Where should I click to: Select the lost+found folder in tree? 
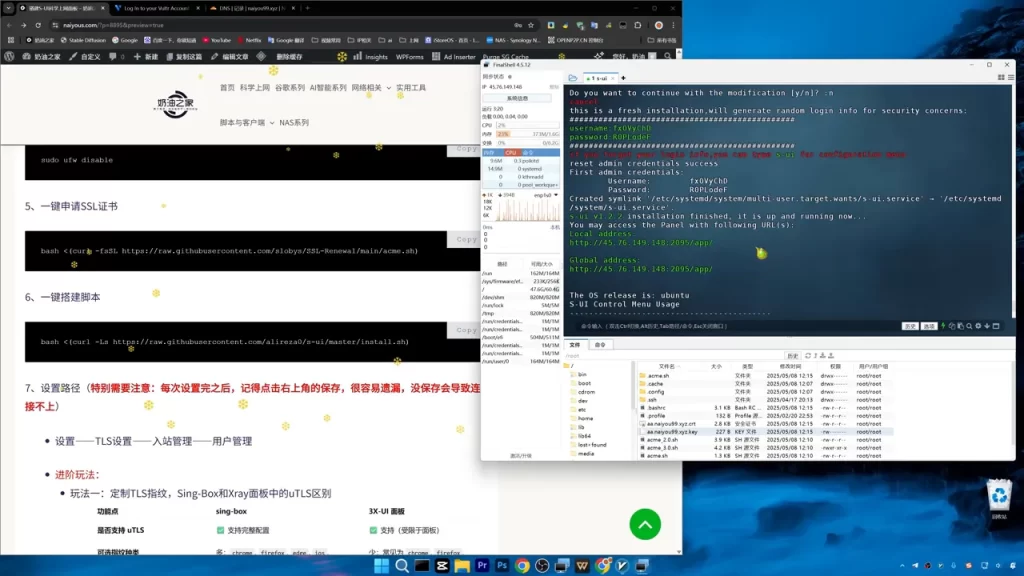(591, 445)
